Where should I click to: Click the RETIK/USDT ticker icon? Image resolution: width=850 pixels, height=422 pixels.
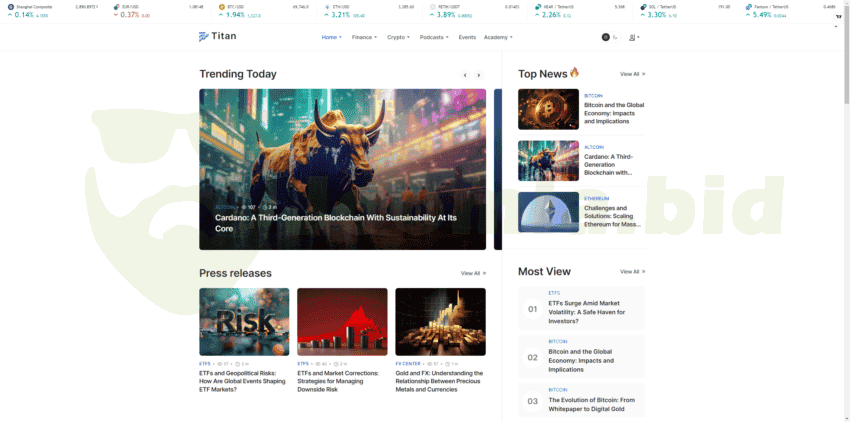pyautogui.click(x=433, y=7)
